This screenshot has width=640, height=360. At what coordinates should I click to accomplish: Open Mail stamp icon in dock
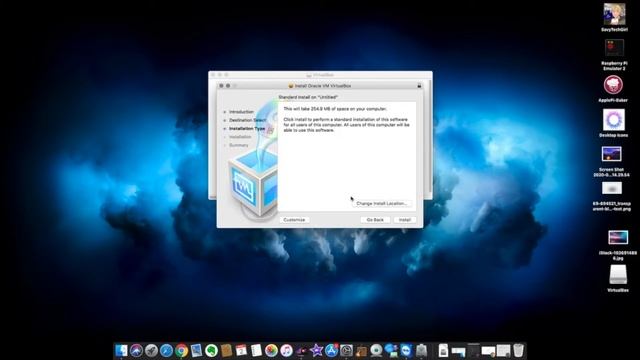click(x=196, y=350)
